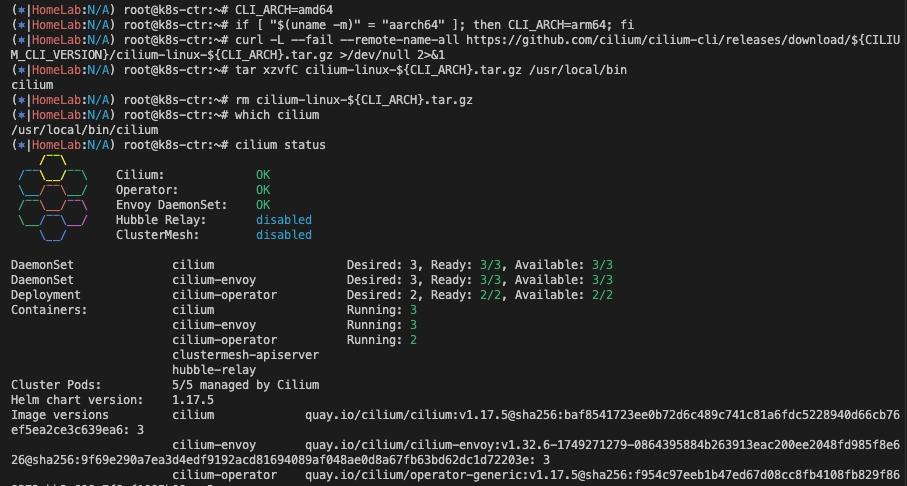Click 'cilium-envoy' in the DaemonSet row
Image resolution: width=907 pixels, height=486 pixels.
coord(214,280)
